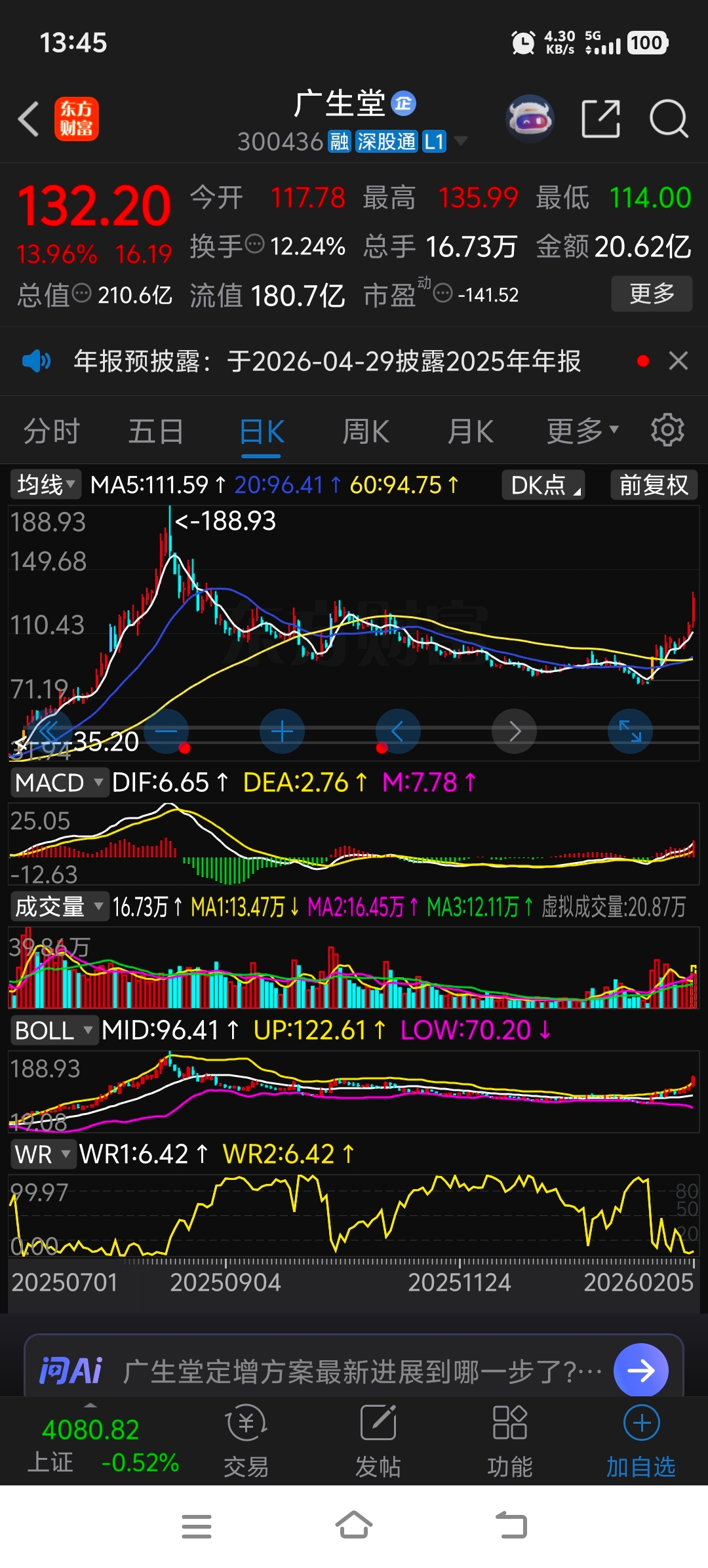Select the 日K tab
708x1568 pixels.
point(262,431)
